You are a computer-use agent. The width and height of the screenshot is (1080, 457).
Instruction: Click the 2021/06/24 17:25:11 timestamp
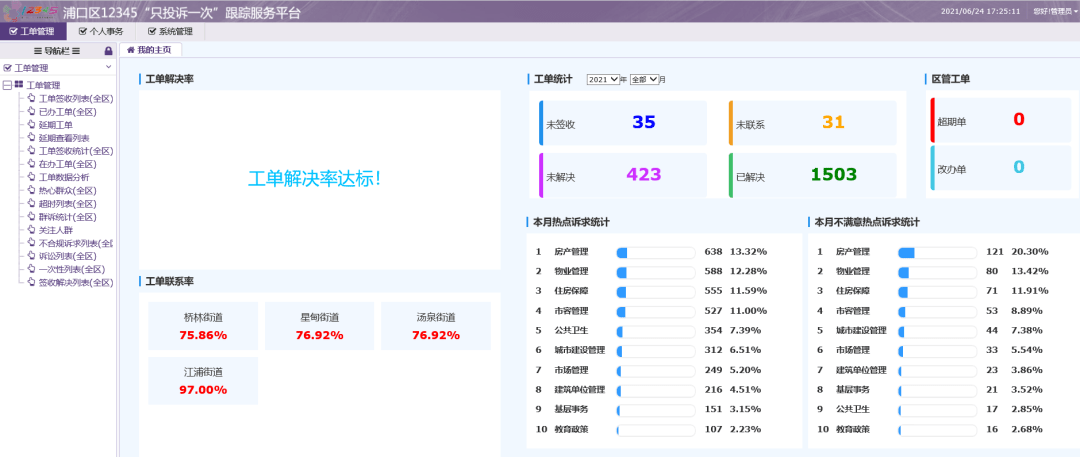point(980,11)
